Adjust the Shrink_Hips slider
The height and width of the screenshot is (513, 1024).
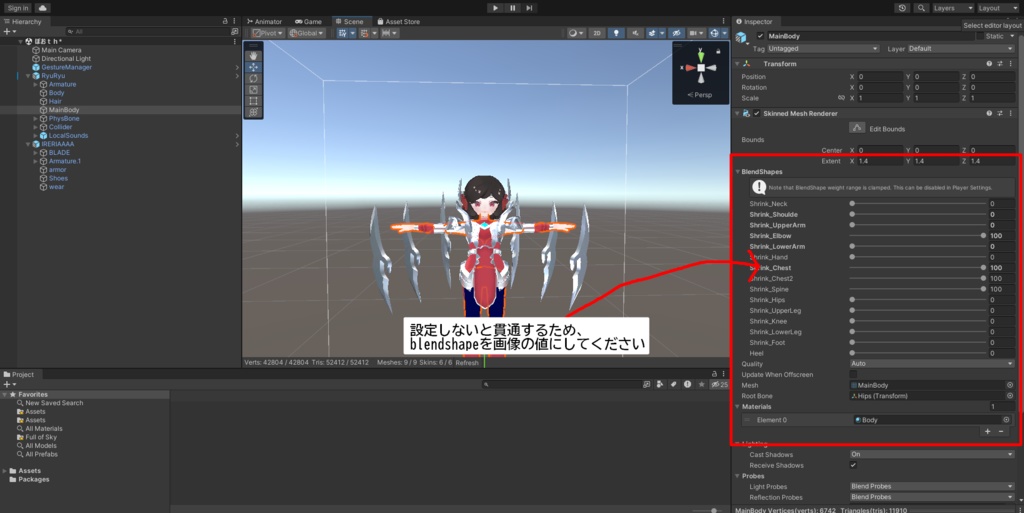pyautogui.click(x=918, y=300)
